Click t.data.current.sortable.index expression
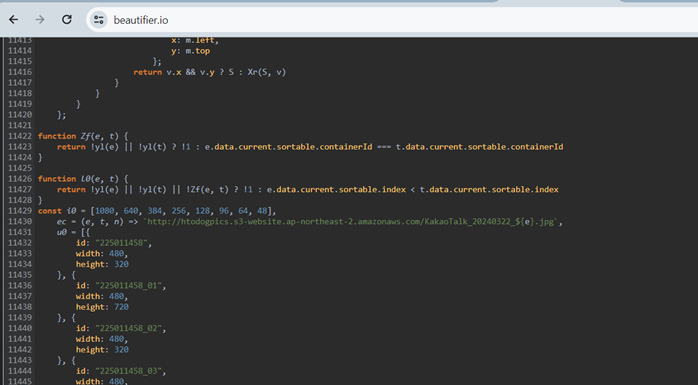The width and height of the screenshot is (698, 385). click(x=489, y=190)
